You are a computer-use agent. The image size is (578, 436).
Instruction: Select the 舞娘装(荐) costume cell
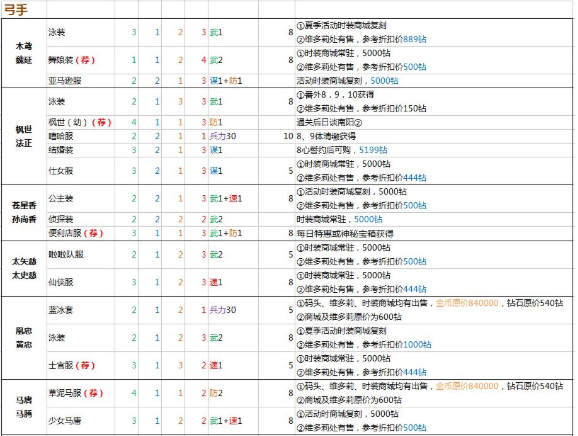click(x=80, y=60)
